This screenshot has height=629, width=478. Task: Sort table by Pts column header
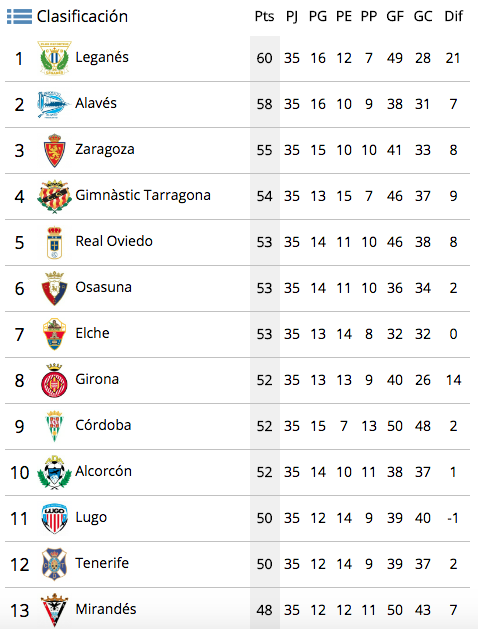(x=264, y=16)
